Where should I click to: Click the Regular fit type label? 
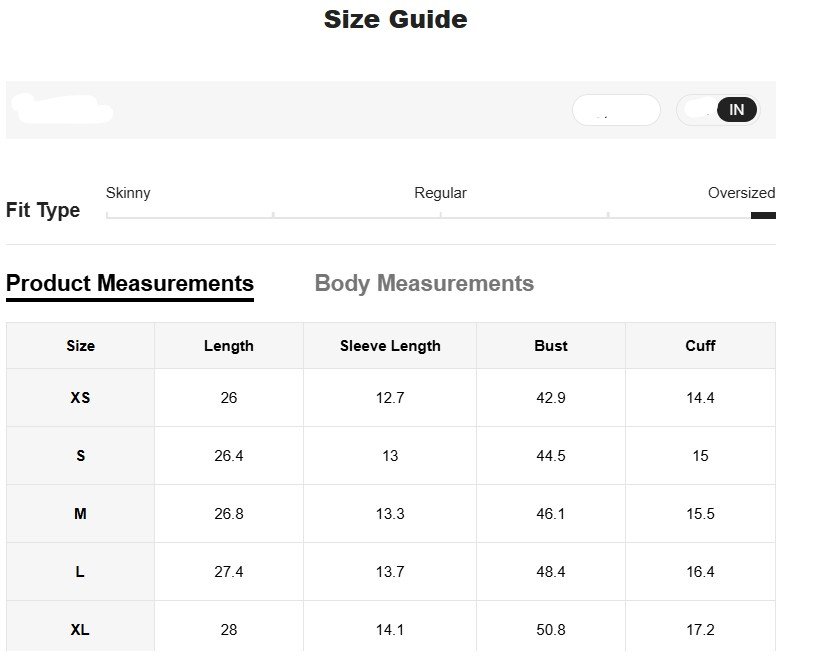[x=440, y=193]
